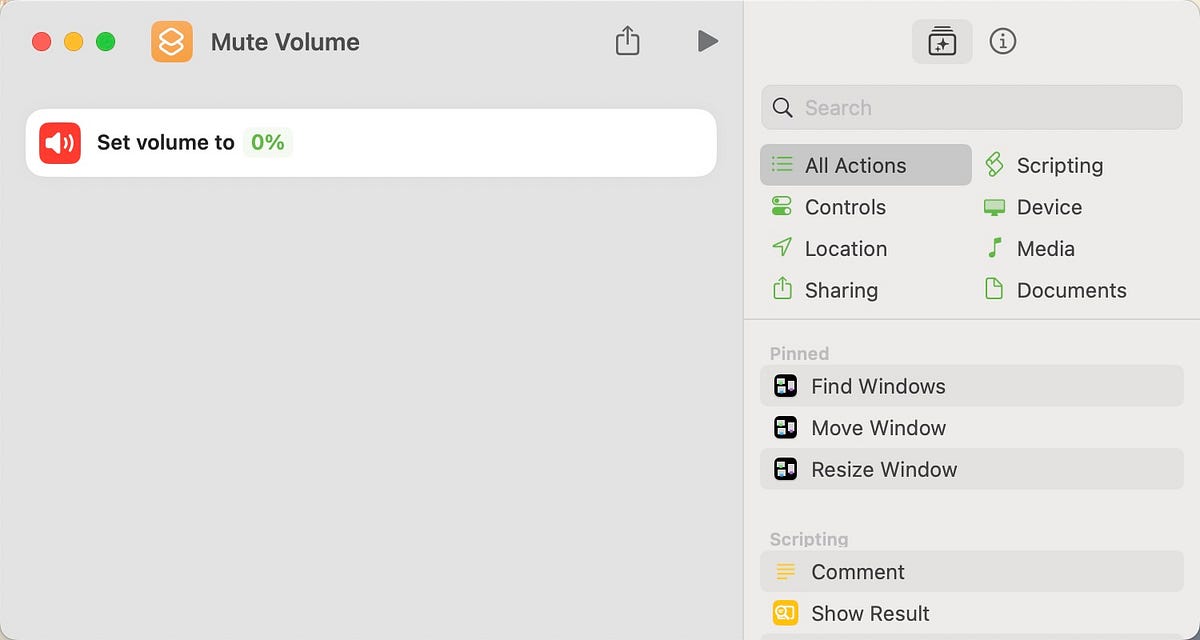Click the red speaker icon on Set volume action
Viewport: 1200px width, 640px height.
(x=60, y=142)
